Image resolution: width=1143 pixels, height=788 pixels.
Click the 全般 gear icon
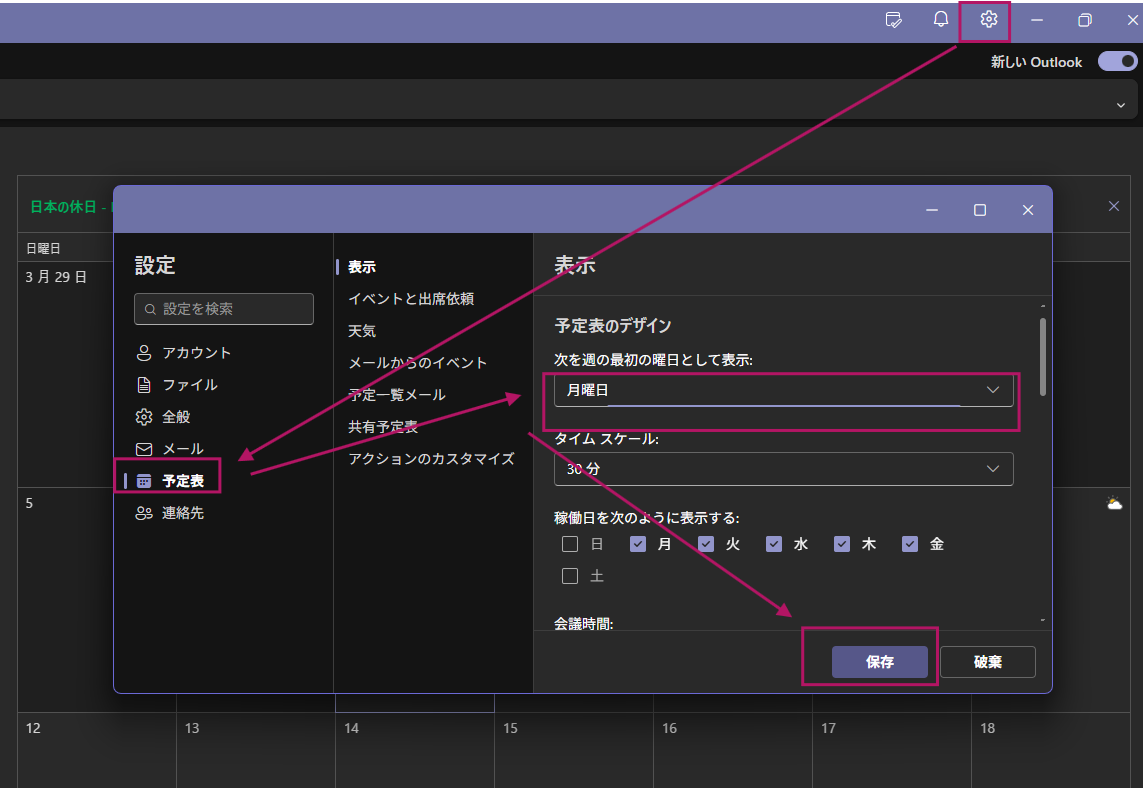(x=144, y=417)
